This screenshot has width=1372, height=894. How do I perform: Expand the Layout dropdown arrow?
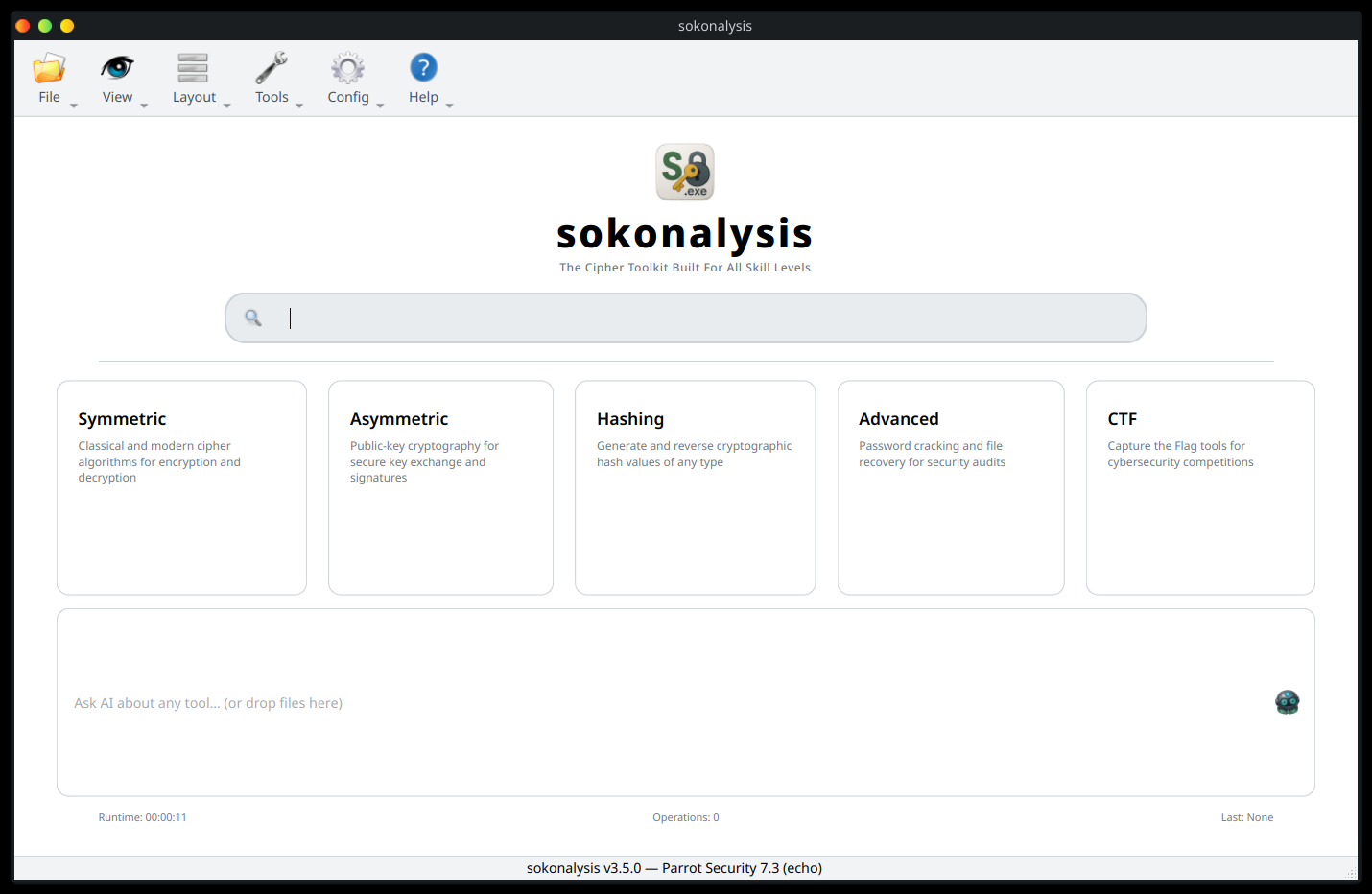click(x=227, y=106)
